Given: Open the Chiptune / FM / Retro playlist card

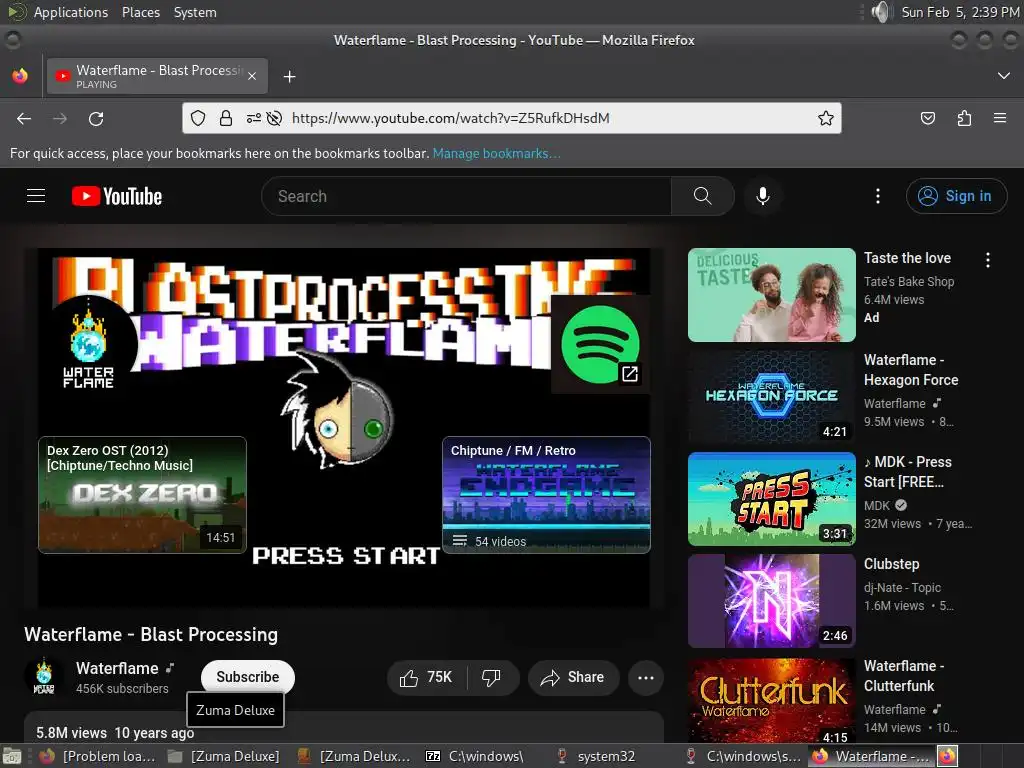Looking at the screenshot, I should pyautogui.click(x=546, y=494).
